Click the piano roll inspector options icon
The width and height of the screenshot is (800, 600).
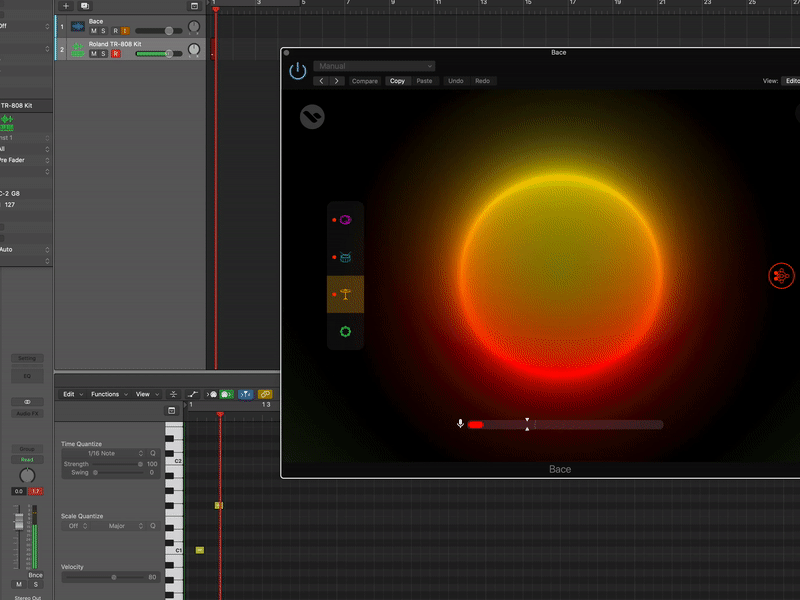coord(171,411)
